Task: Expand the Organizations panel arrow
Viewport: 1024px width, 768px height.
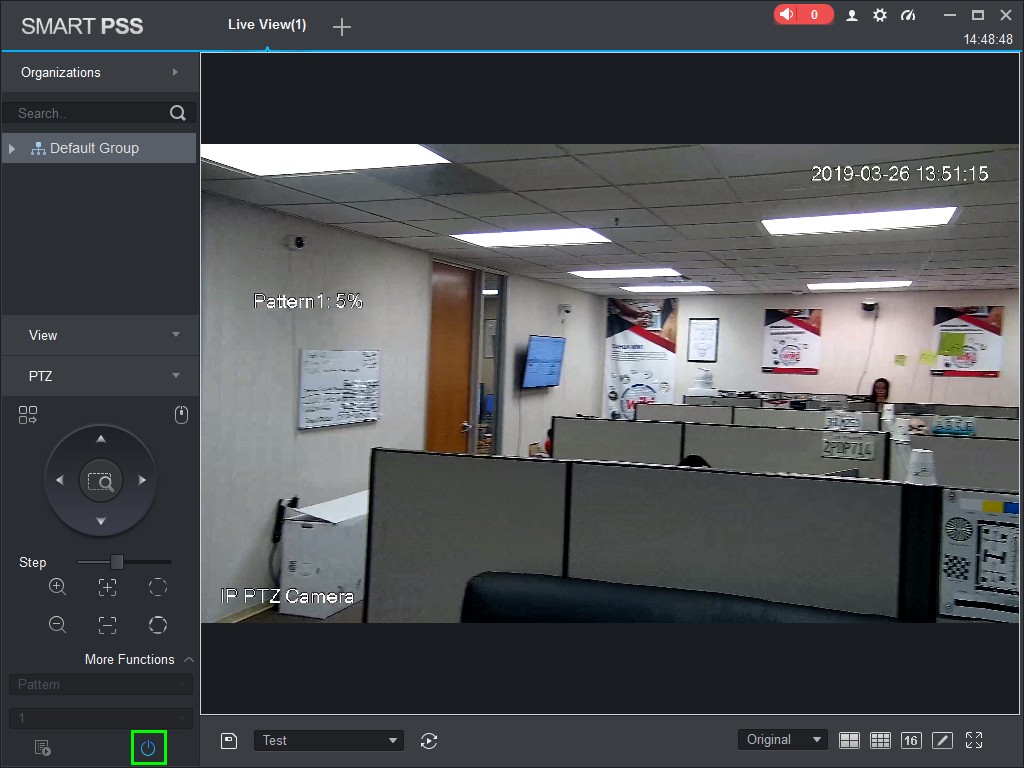Action: [x=175, y=72]
